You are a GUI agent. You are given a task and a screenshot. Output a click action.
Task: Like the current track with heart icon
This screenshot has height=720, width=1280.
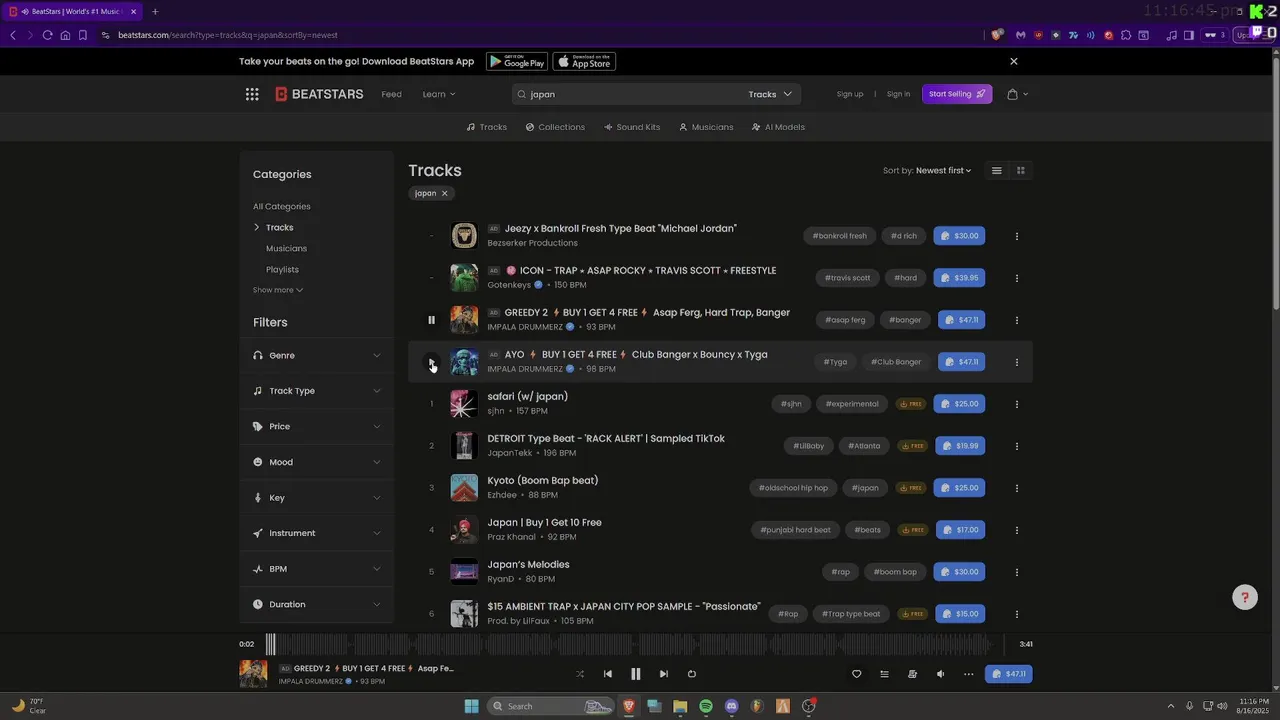(856, 674)
